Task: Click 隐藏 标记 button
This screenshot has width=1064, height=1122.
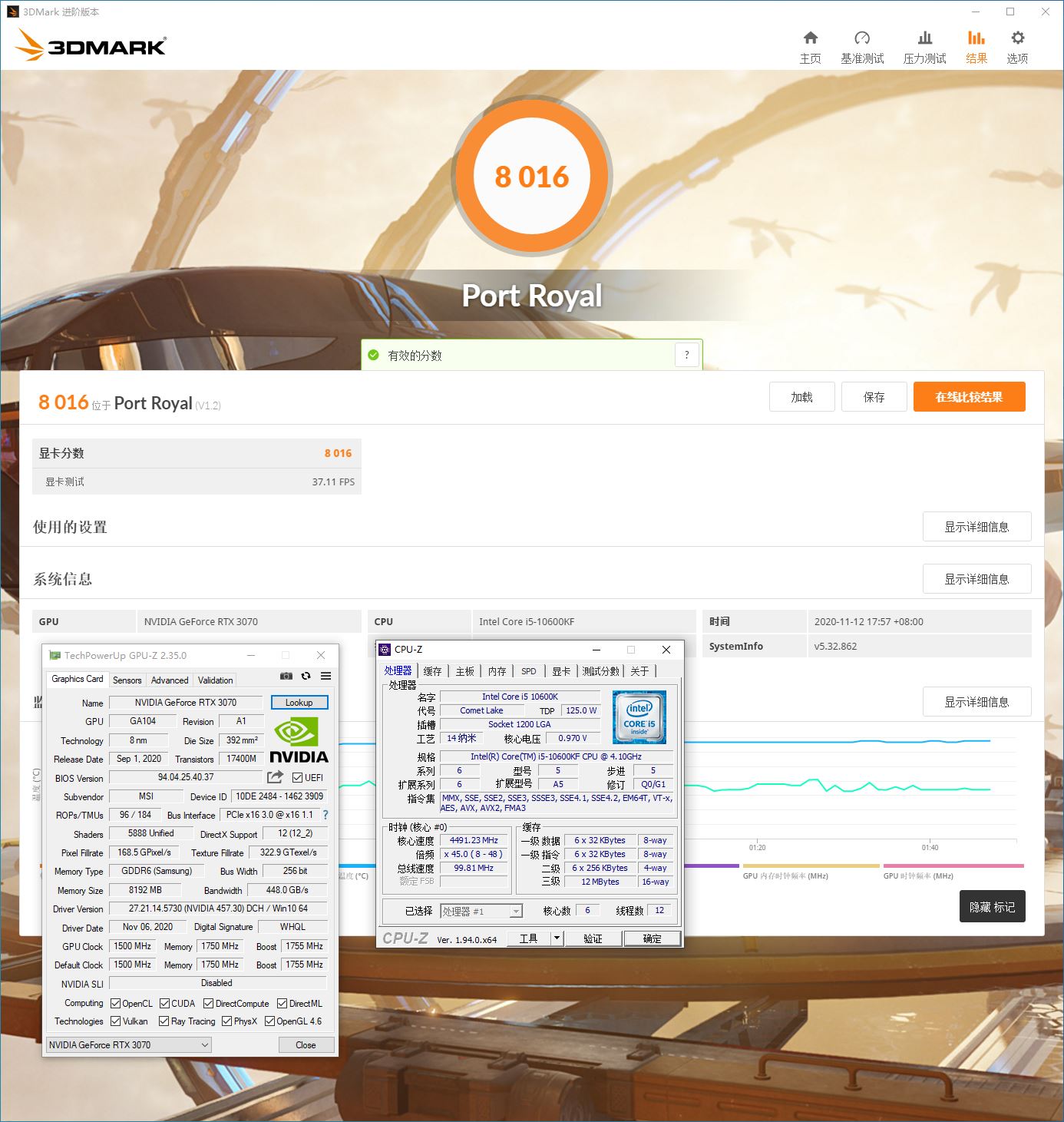Action: tap(992, 907)
